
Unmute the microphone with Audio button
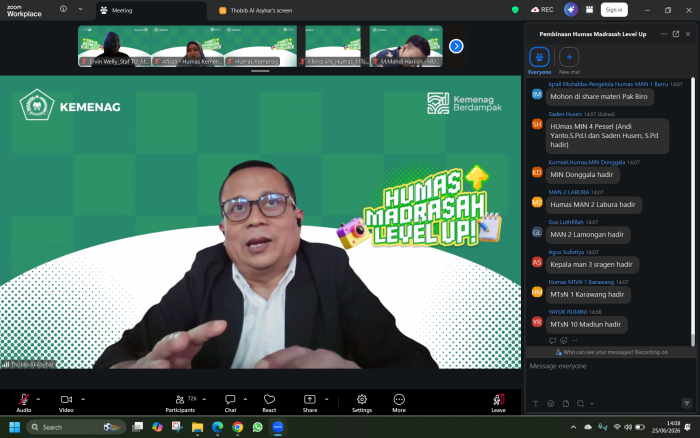click(24, 403)
